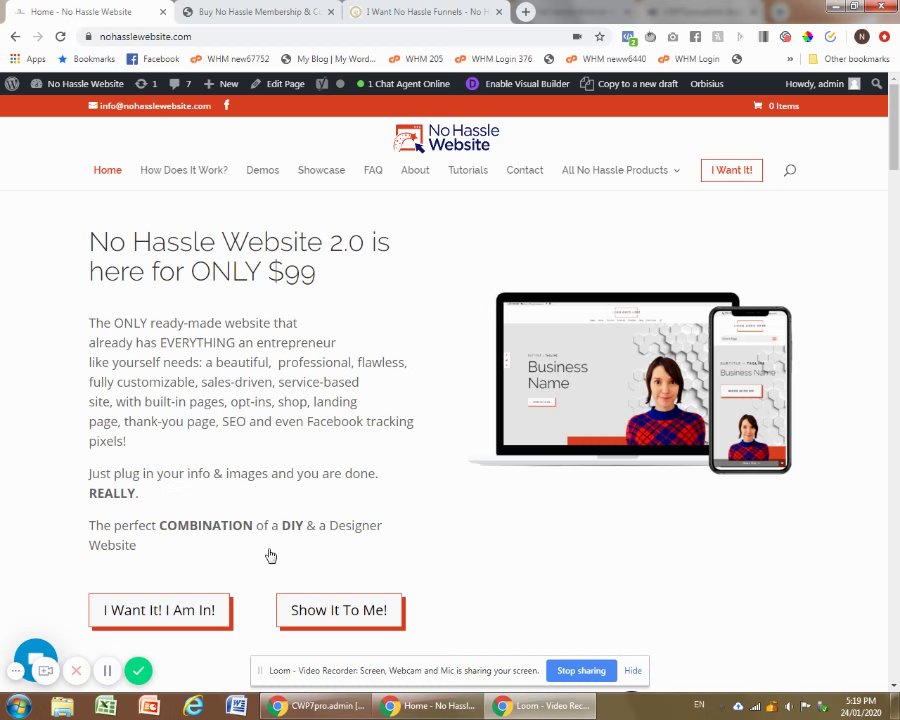900x720 pixels.
Task: Switch to I Want No Hassle Funnels tab
Action: tap(425, 11)
